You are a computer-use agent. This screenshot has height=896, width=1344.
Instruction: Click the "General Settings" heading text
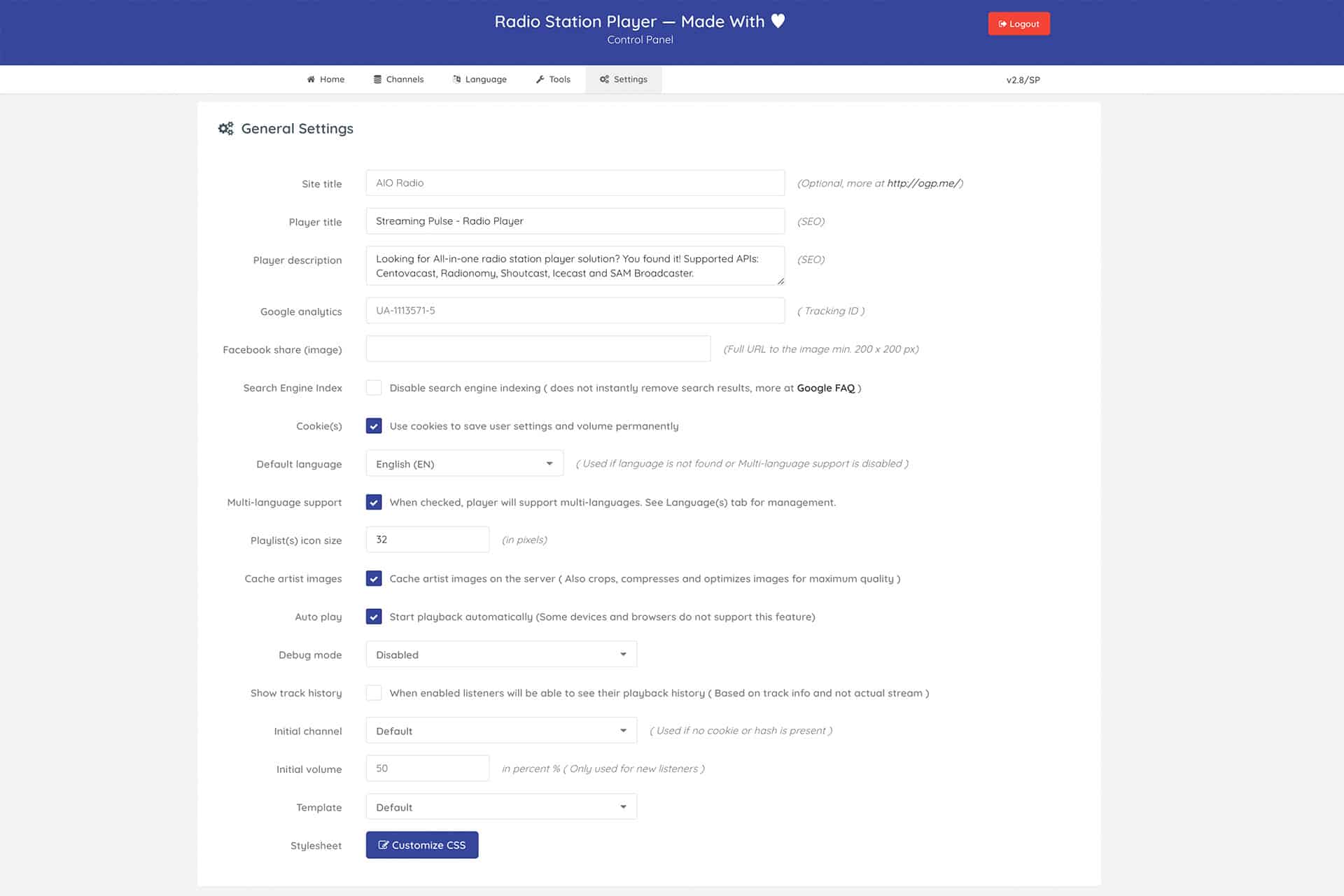point(297,128)
